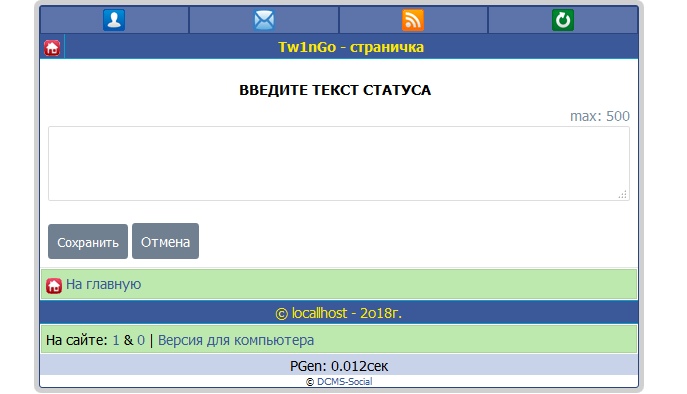Click the max: 500 label

599,116
